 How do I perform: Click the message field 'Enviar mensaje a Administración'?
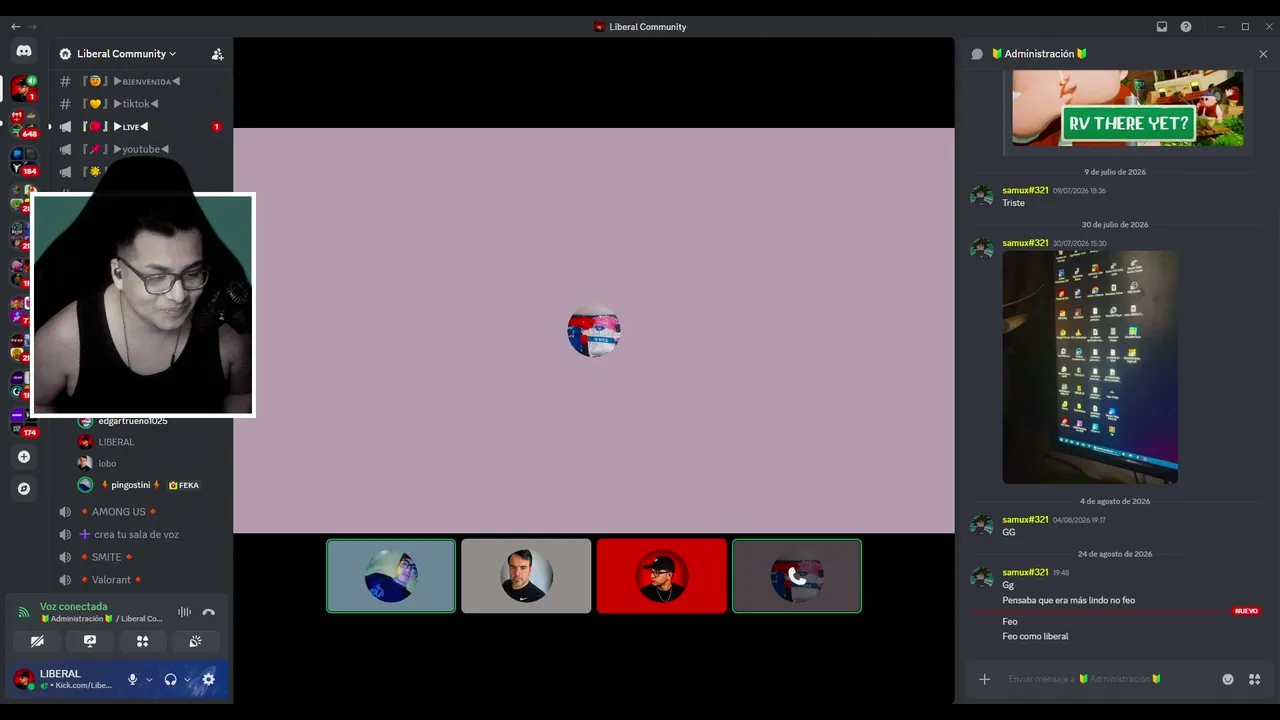pyautogui.click(x=1085, y=679)
